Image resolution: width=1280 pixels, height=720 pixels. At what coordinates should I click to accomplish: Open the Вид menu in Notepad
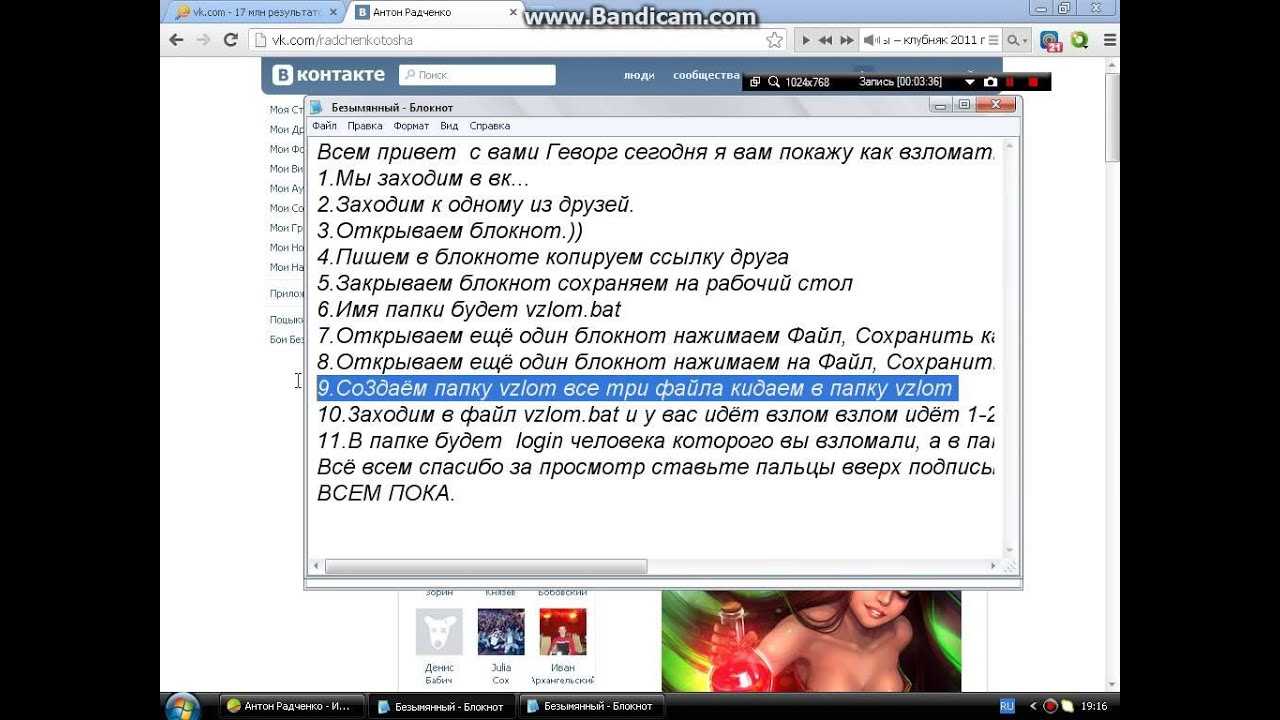(449, 126)
